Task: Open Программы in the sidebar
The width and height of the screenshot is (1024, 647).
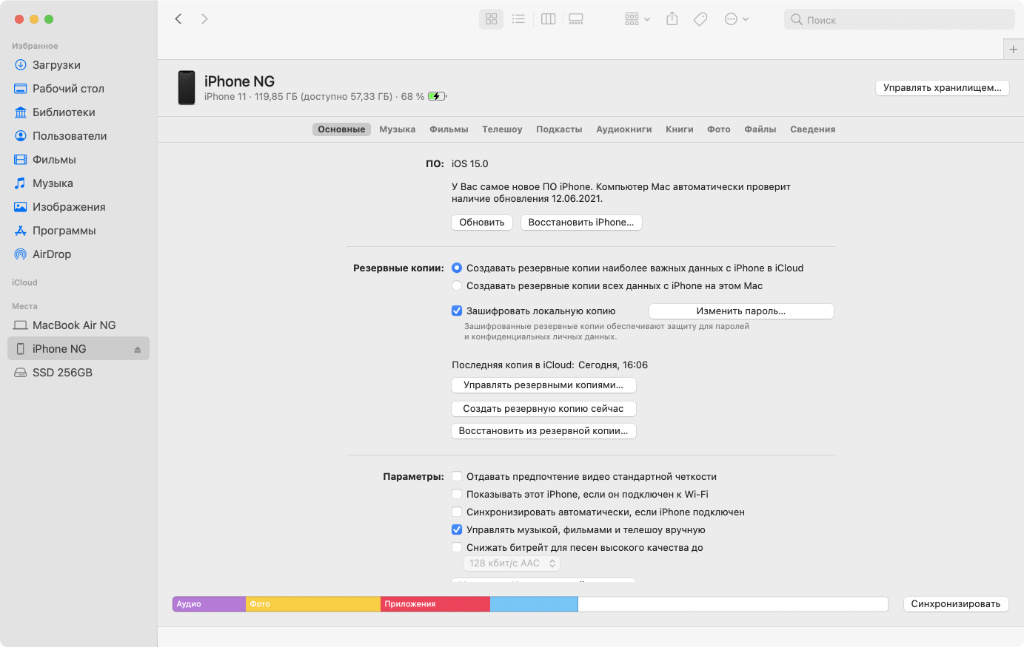Action: (64, 230)
